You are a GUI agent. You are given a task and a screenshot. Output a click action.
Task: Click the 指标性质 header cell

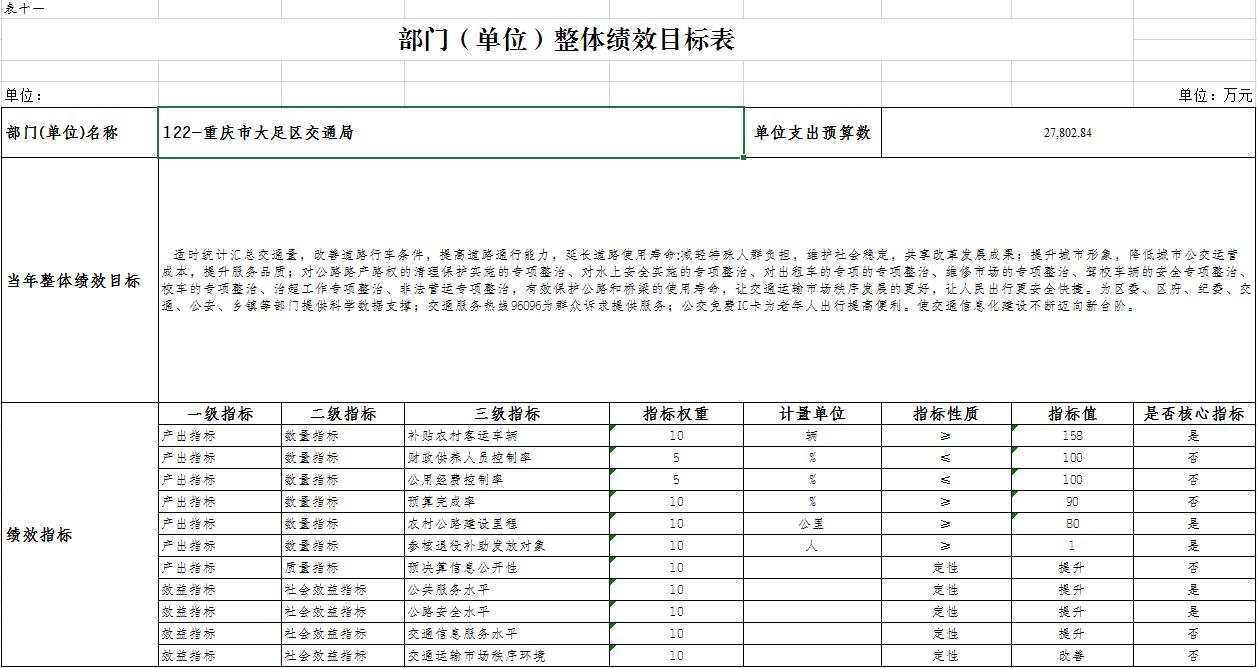(x=946, y=414)
